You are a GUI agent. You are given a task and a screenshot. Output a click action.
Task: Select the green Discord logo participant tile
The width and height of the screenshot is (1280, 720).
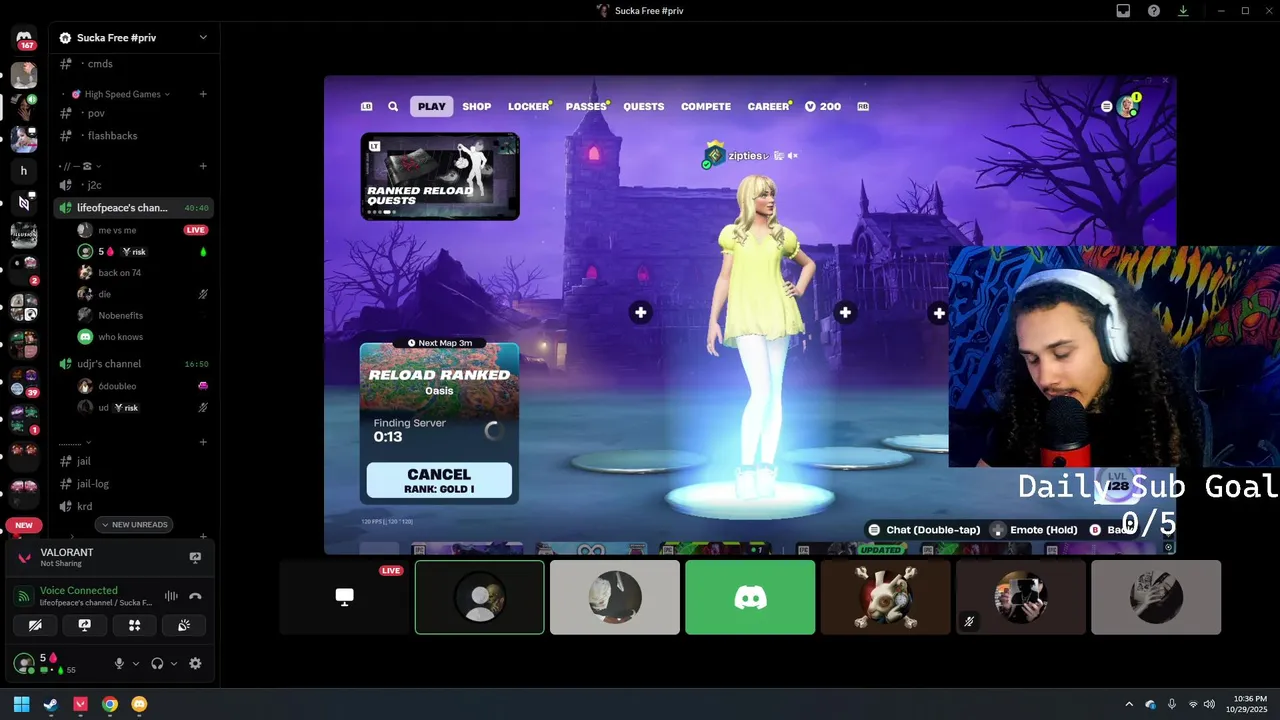click(x=750, y=597)
